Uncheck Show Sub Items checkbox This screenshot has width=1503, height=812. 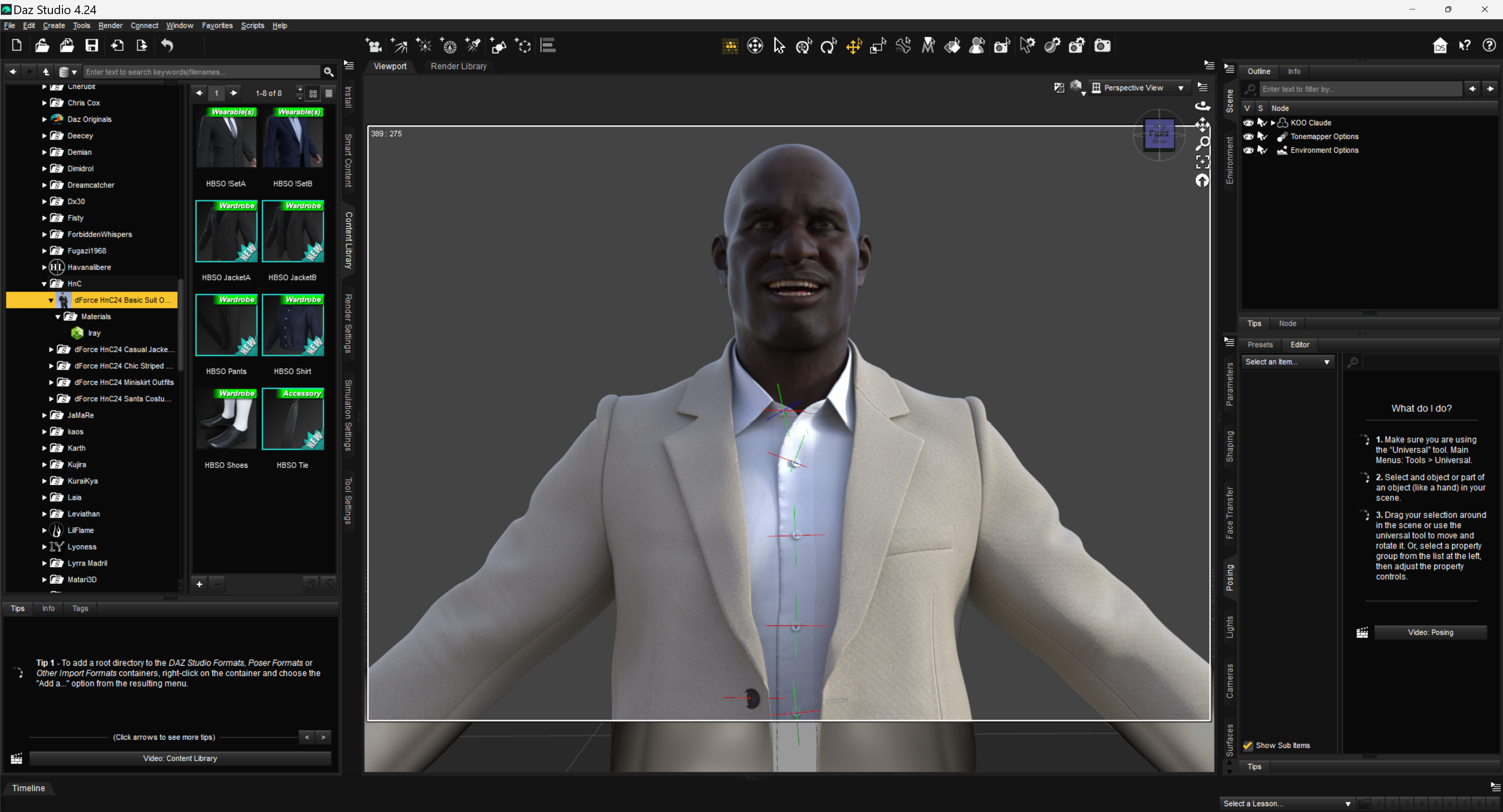click(x=1247, y=745)
